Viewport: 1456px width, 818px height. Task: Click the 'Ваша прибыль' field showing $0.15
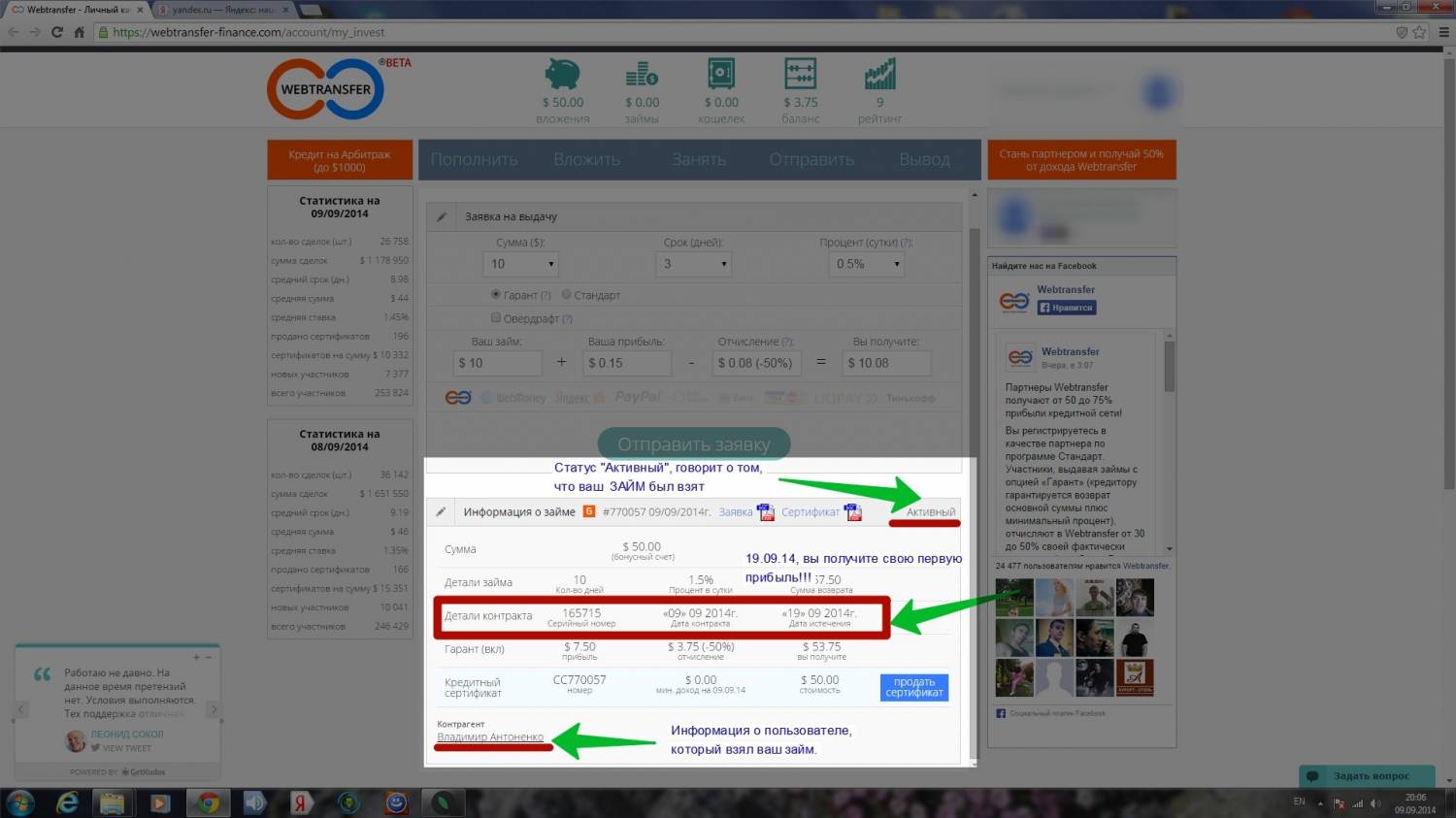(x=627, y=363)
